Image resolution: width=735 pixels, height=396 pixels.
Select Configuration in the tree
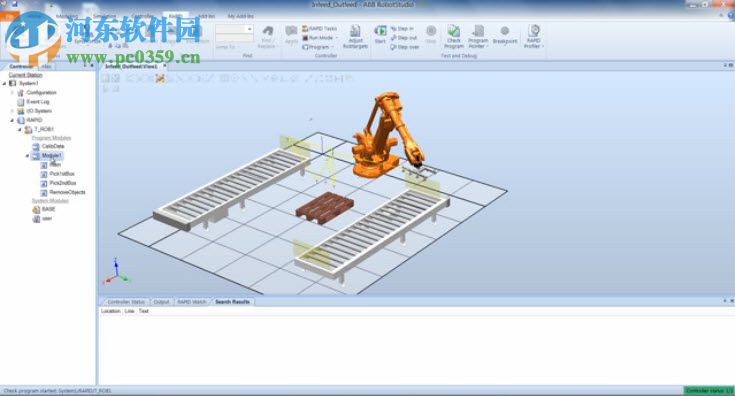[x=41, y=93]
